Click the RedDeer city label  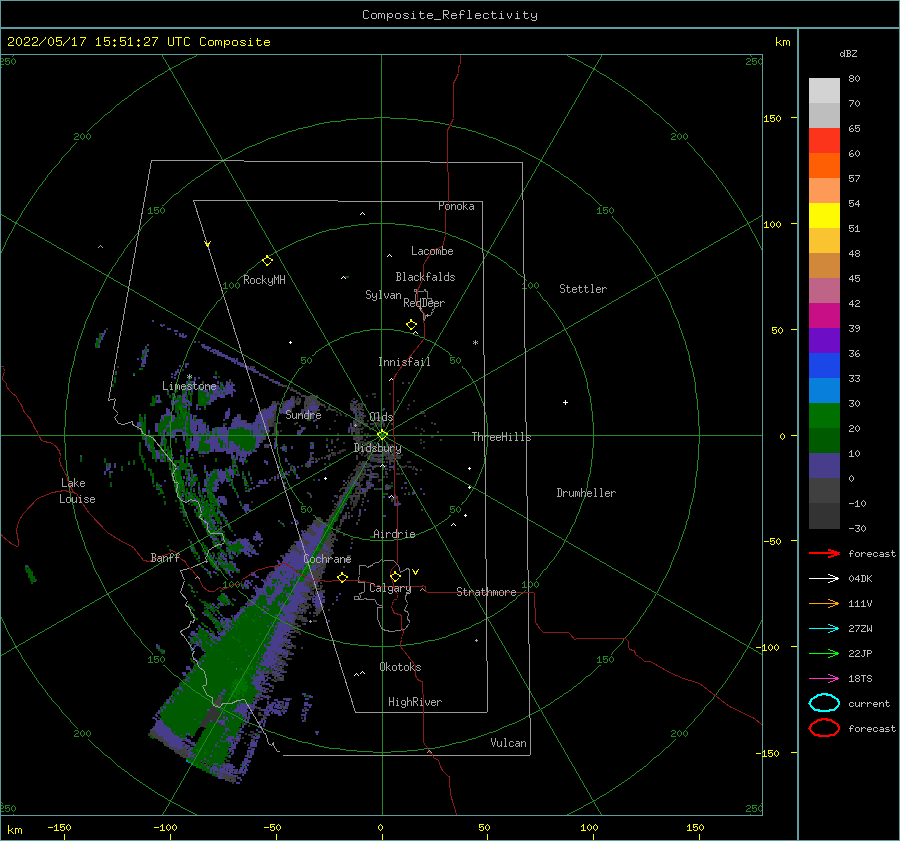(424, 303)
